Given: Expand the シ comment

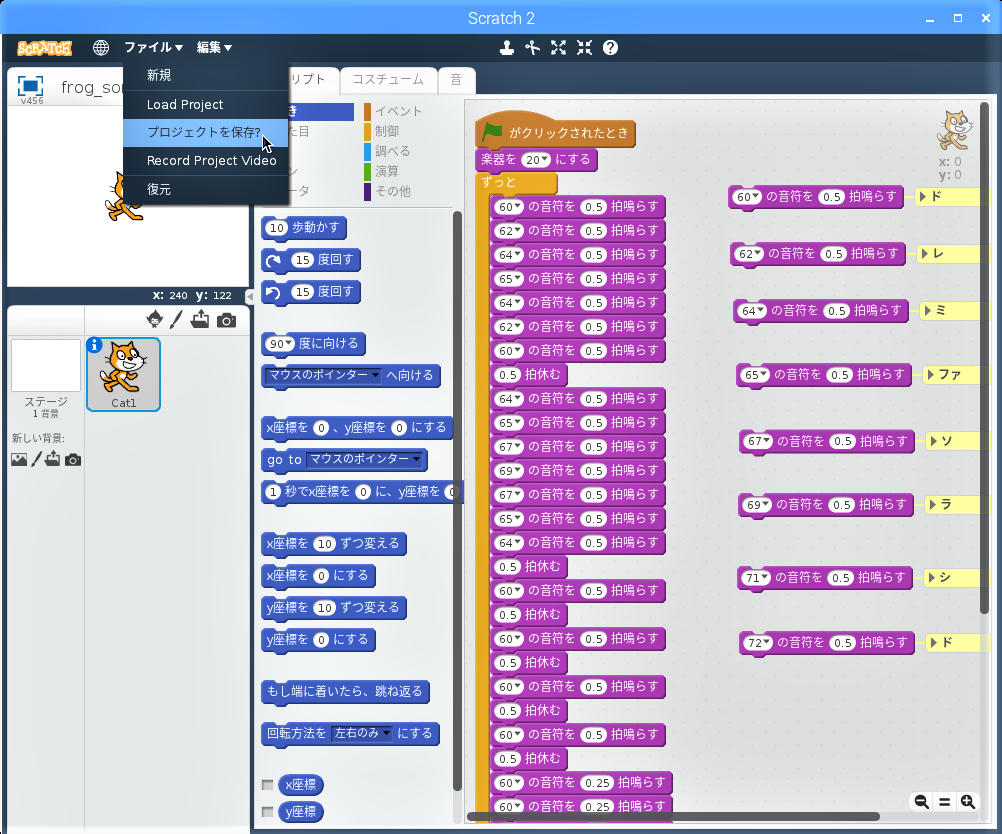Looking at the screenshot, I should pyautogui.click(x=932, y=578).
